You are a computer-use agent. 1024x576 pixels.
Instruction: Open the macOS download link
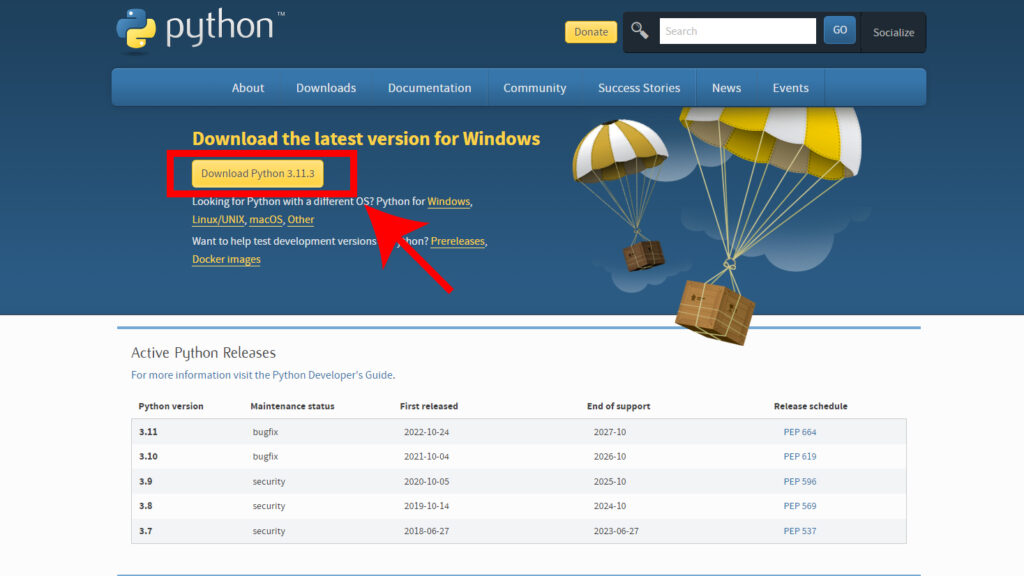point(266,219)
